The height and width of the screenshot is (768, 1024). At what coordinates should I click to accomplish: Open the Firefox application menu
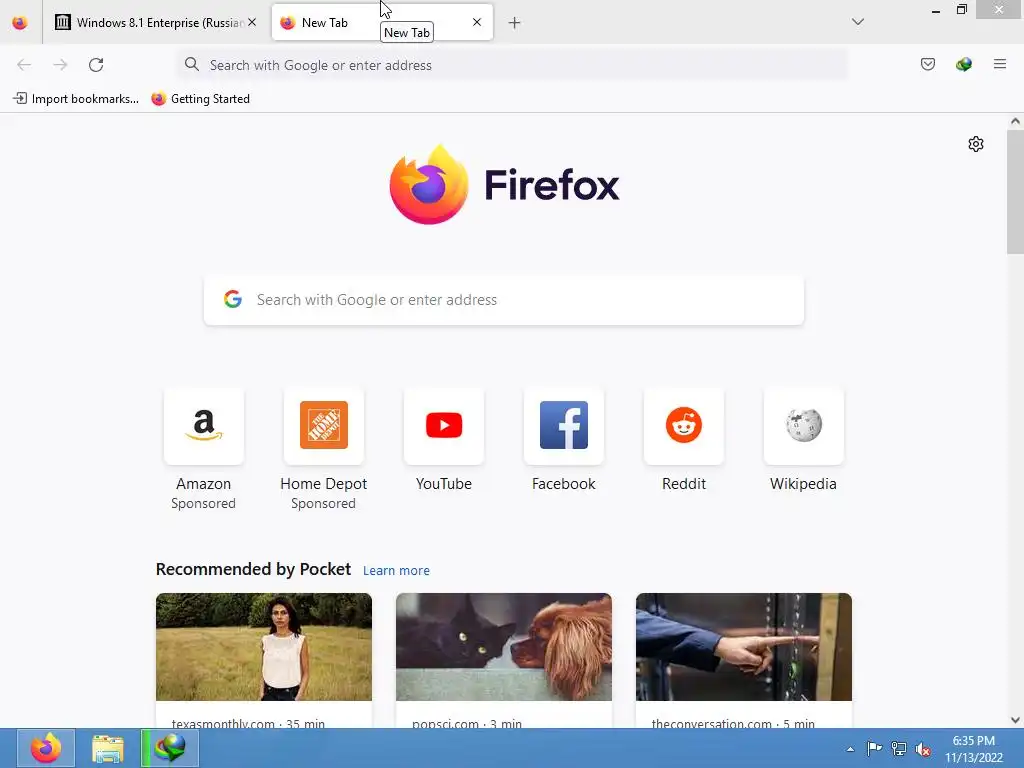(x=1000, y=64)
